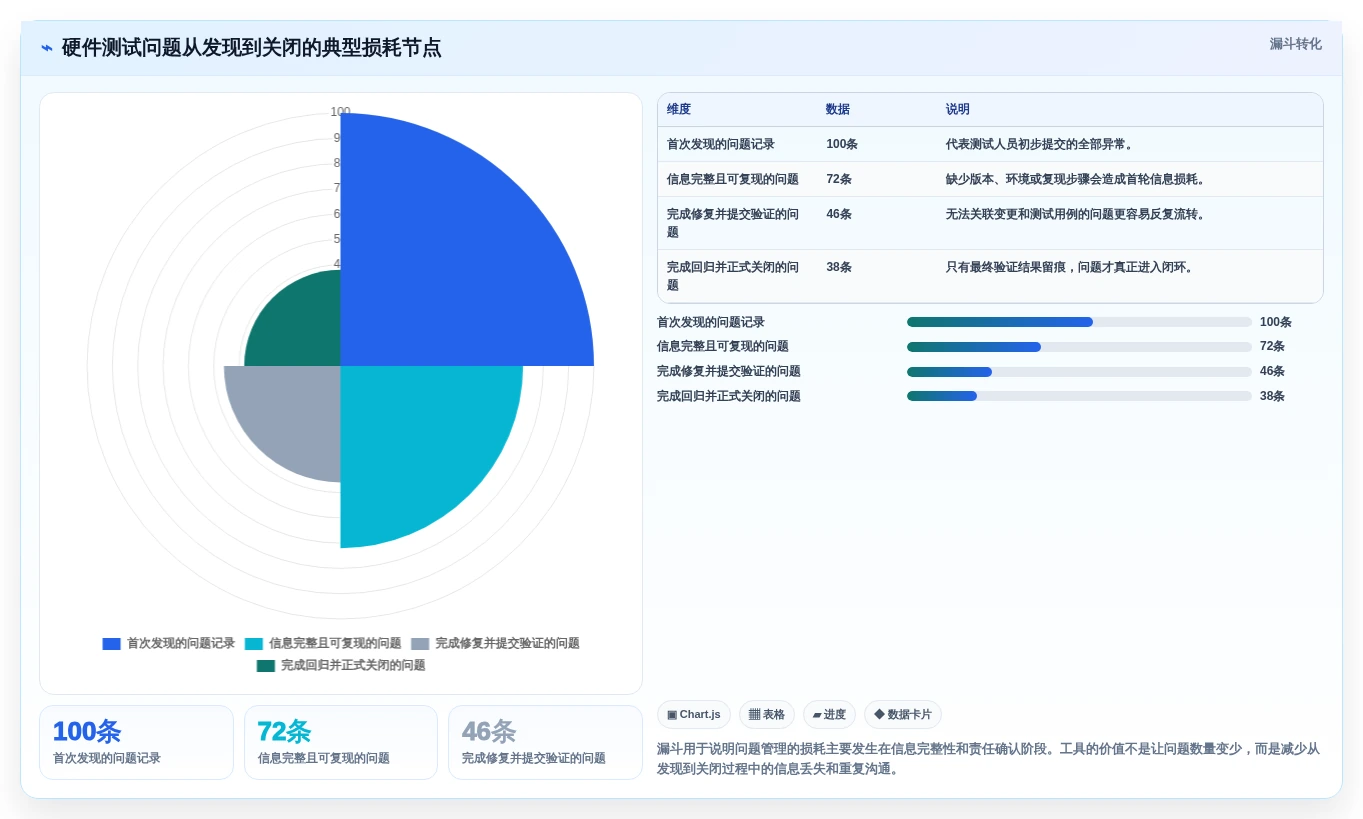Click the 数据 column header
Screen dimensions: 1363x819
(x=838, y=110)
